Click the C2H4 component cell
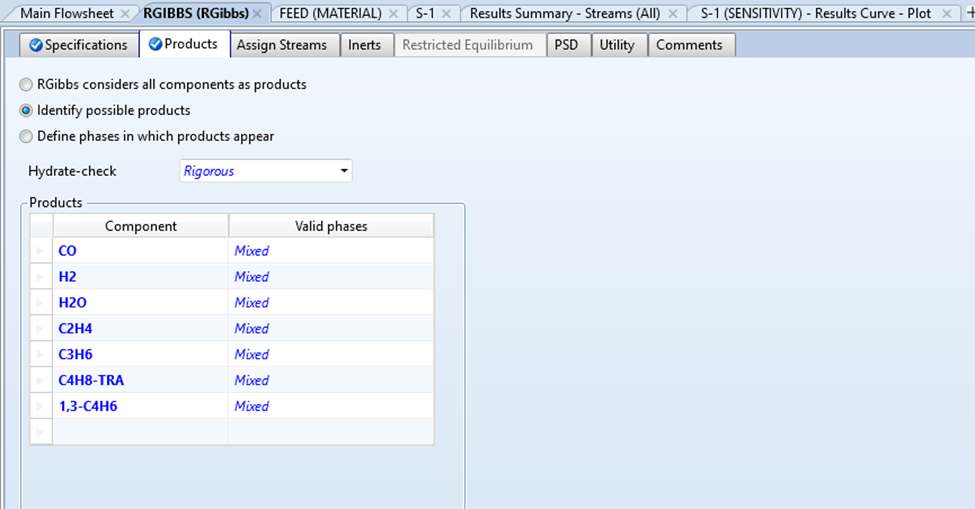Screen dimensions: 975x509 pyautogui.click(x=141, y=328)
